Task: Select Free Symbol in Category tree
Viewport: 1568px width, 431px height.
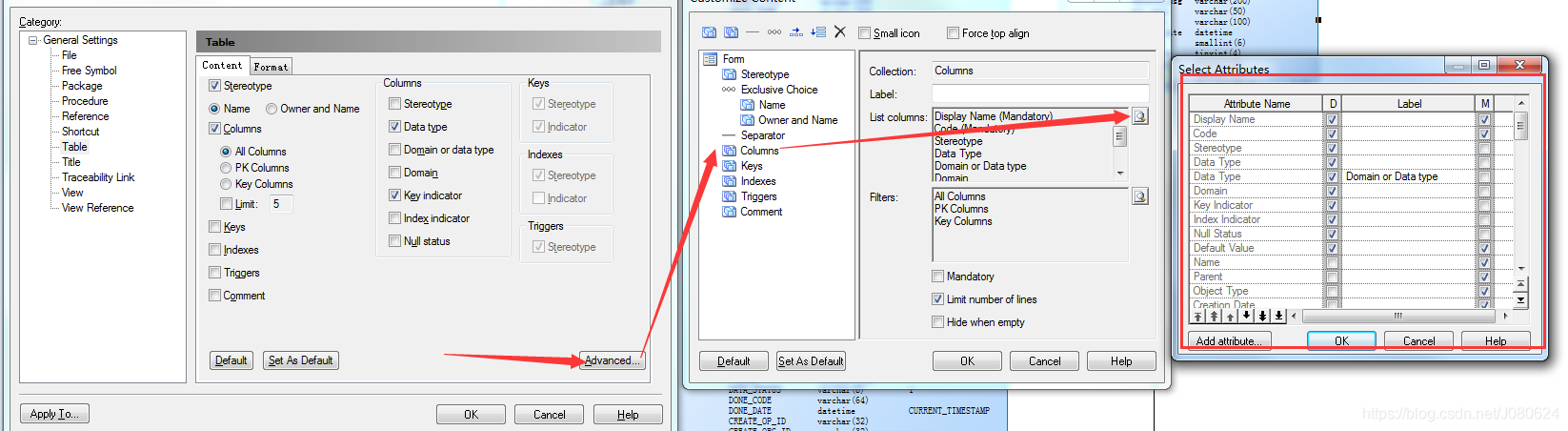Action: [x=90, y=71]
